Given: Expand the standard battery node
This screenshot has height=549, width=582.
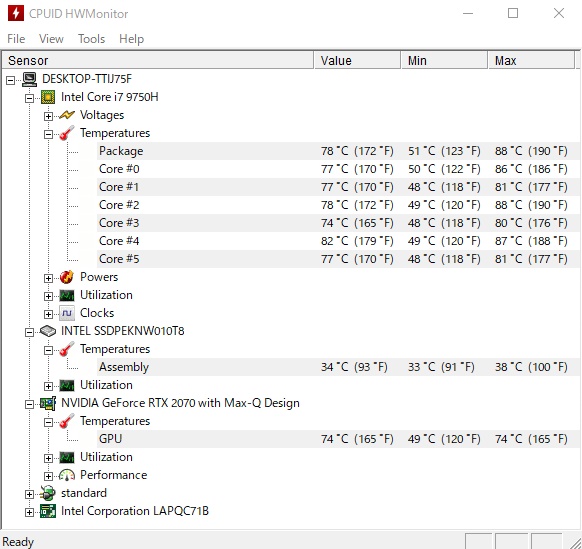Looking at the screenshot, I should 29,494.
